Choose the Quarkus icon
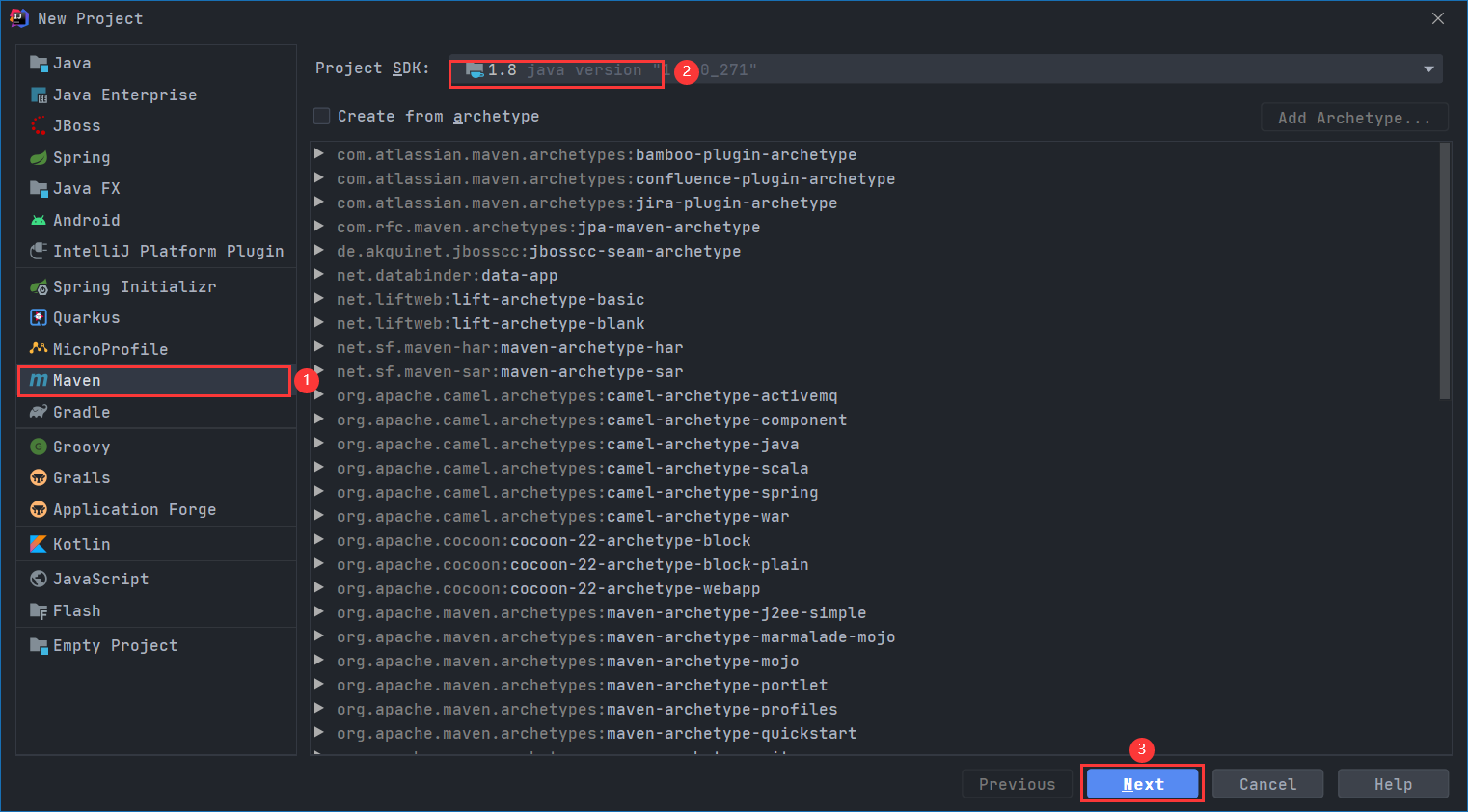 [x=39, y=318]
